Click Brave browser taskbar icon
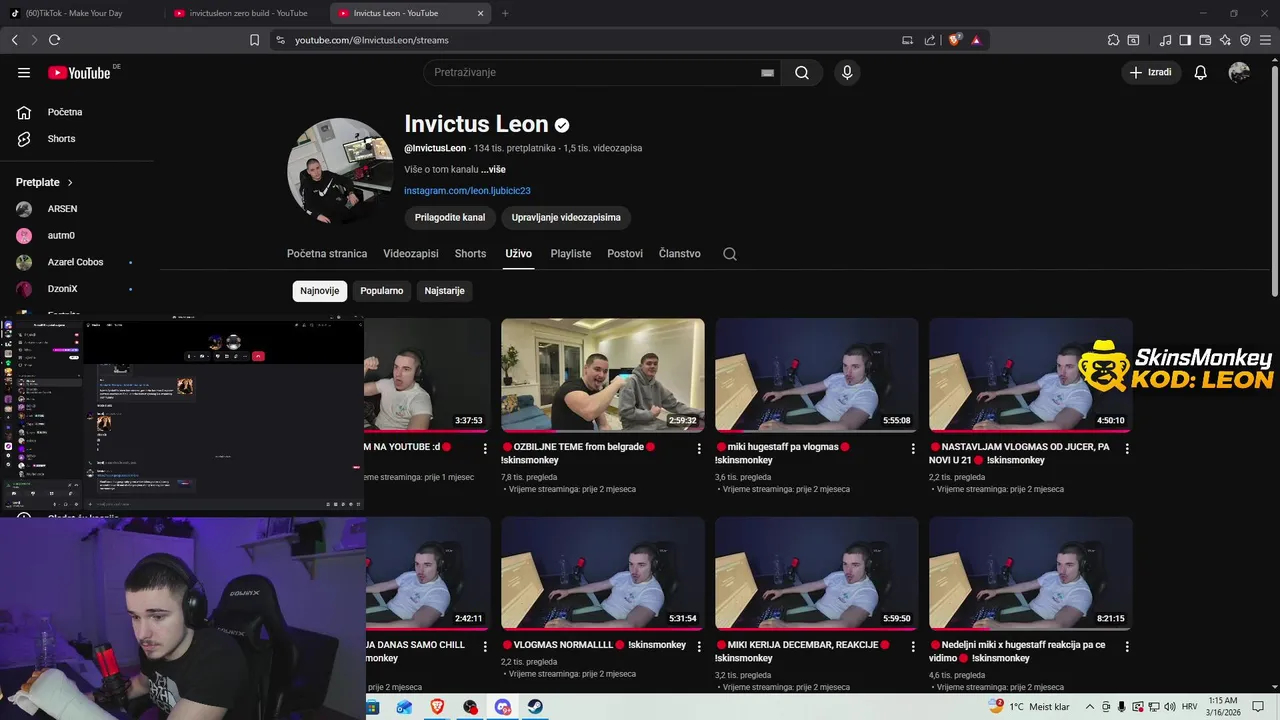This screenshot has width=1280, height=720. [x=436, y=707]
